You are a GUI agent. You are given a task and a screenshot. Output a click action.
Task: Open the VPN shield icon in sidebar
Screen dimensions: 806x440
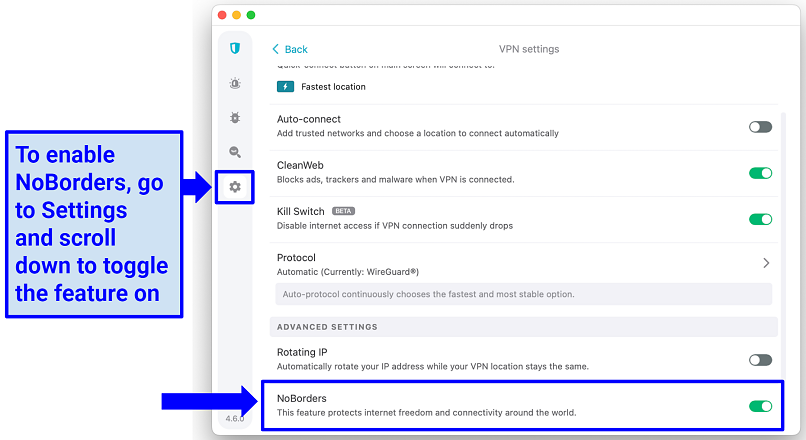pos(235,48)
